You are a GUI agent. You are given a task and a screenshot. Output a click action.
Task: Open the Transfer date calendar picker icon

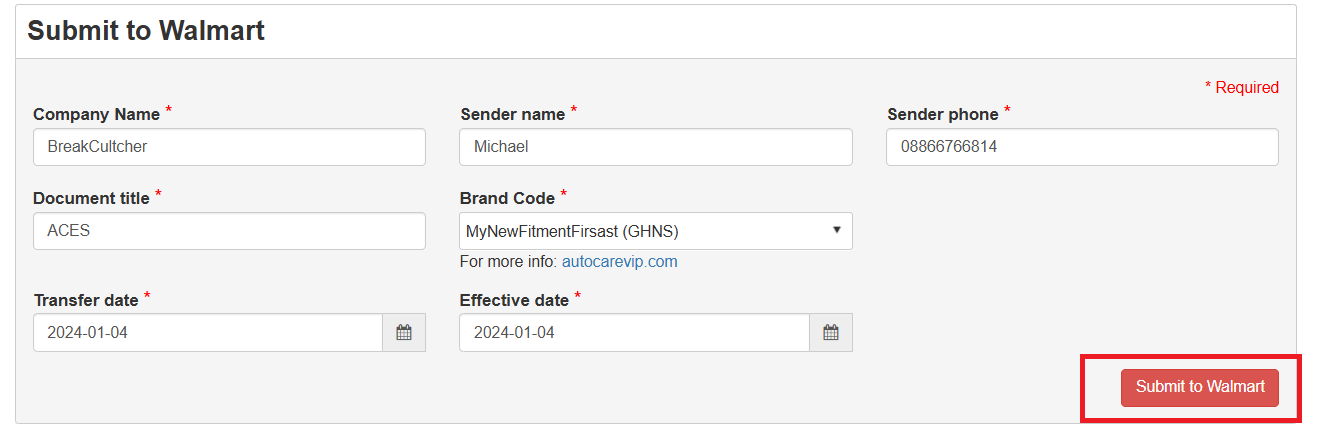pos(404,333)
